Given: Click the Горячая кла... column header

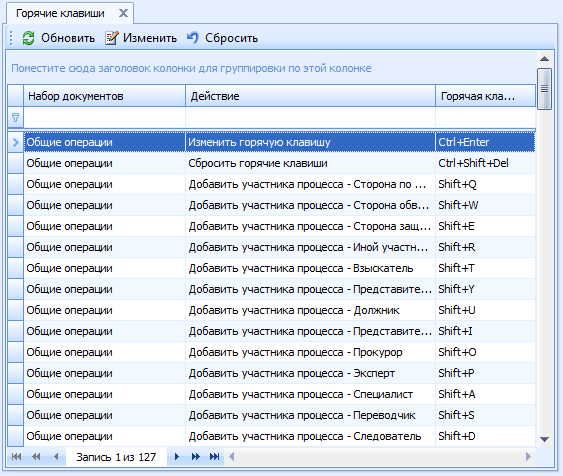Looking at the screenshot, I should (485, 96).
